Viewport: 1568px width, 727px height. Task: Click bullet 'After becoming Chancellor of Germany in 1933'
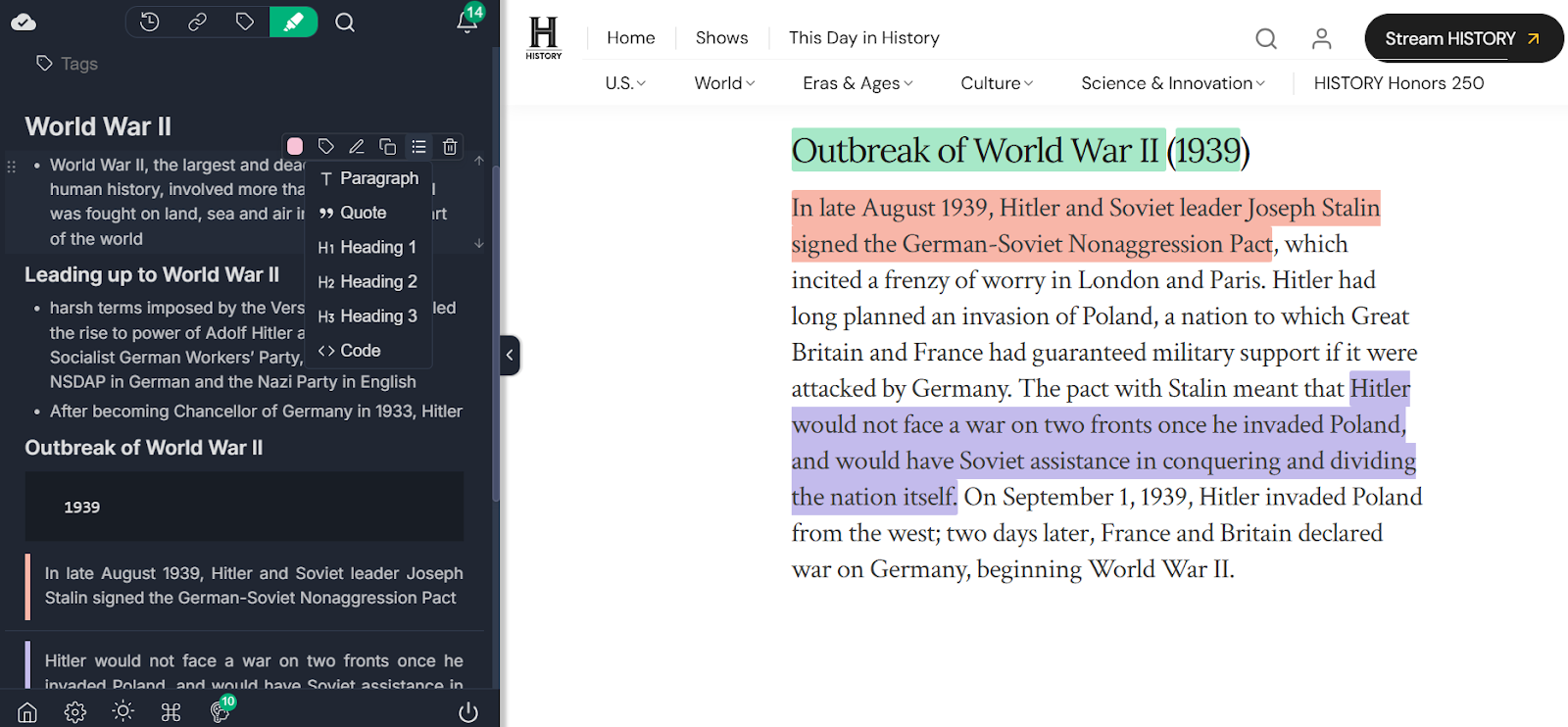(256, 412)
